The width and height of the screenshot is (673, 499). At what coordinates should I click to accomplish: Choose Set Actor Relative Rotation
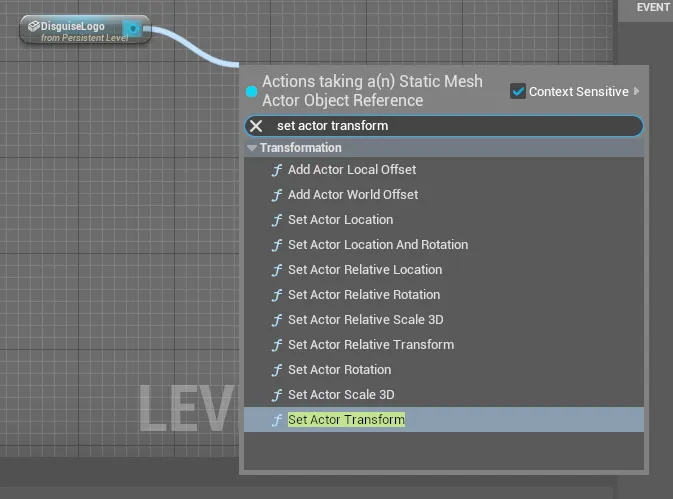363,295
